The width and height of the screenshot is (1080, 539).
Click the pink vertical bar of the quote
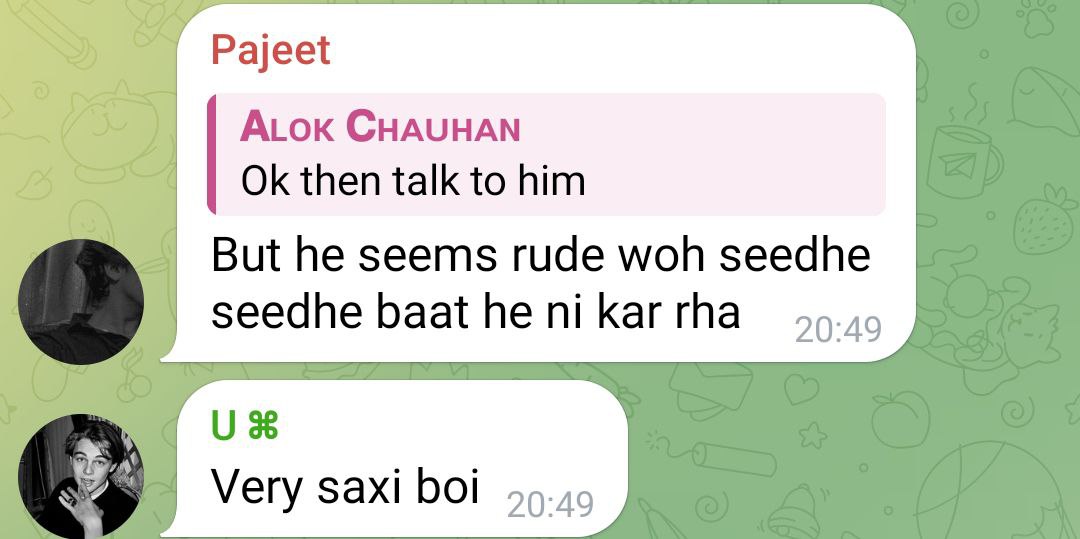[x=211, y=154]
